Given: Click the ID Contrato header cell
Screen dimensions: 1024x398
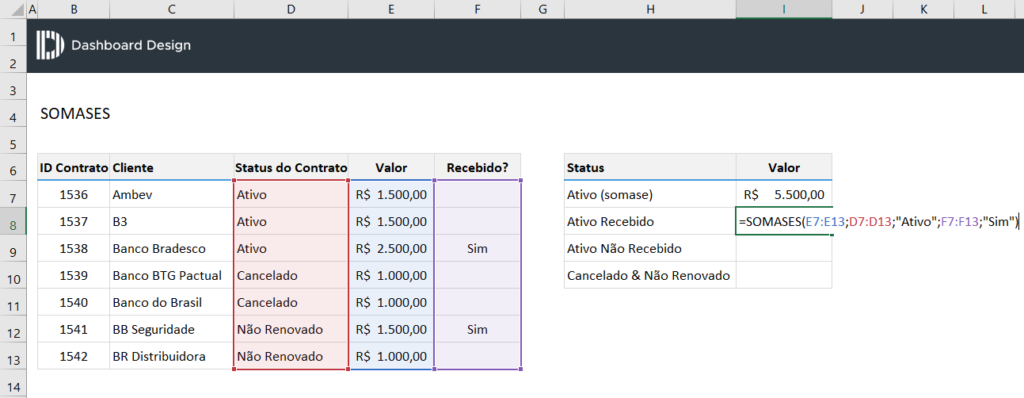Looking at the screenshot, I should [x=74, y=167].
